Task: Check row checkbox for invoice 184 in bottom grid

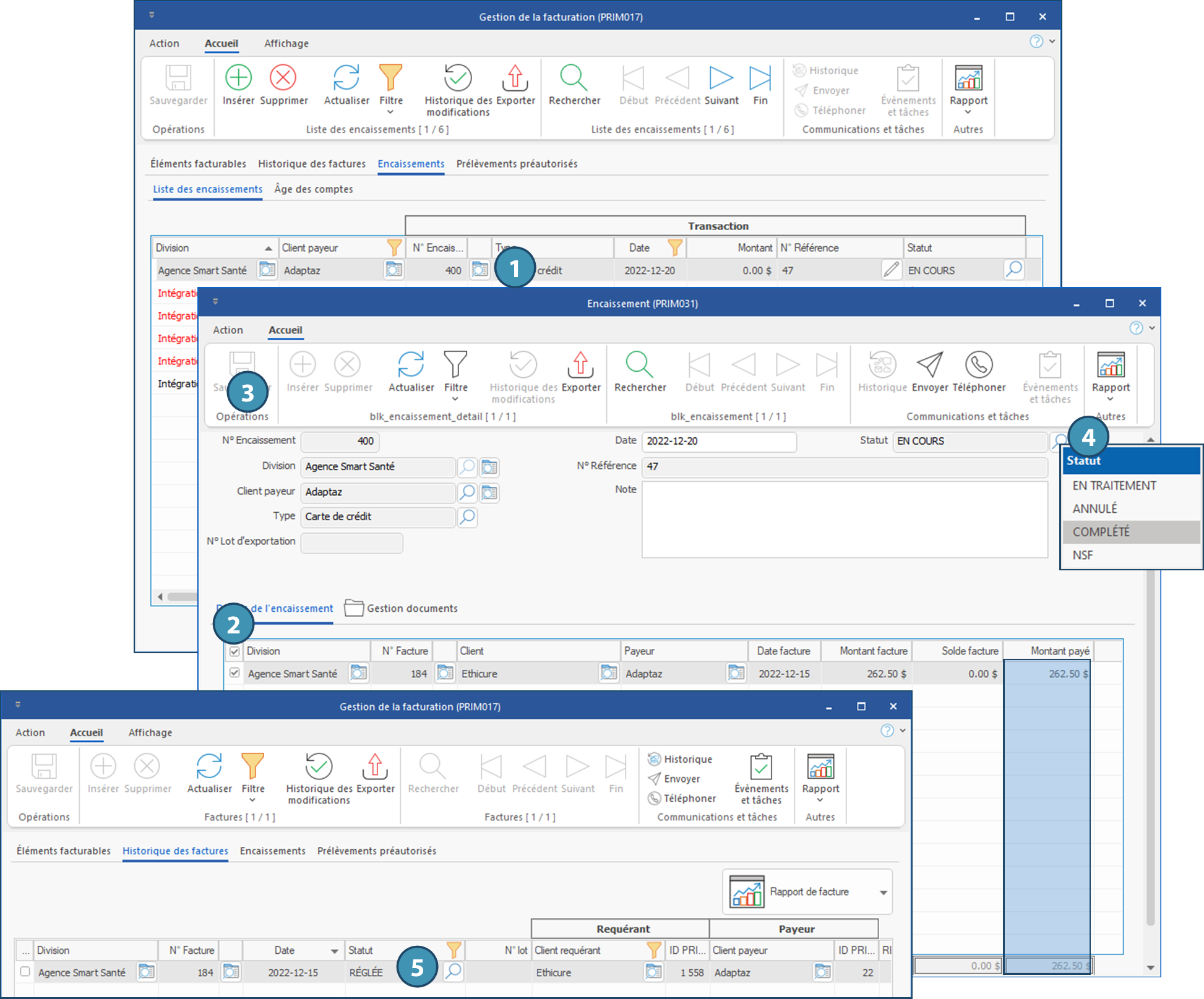Action: coord(25,972)
